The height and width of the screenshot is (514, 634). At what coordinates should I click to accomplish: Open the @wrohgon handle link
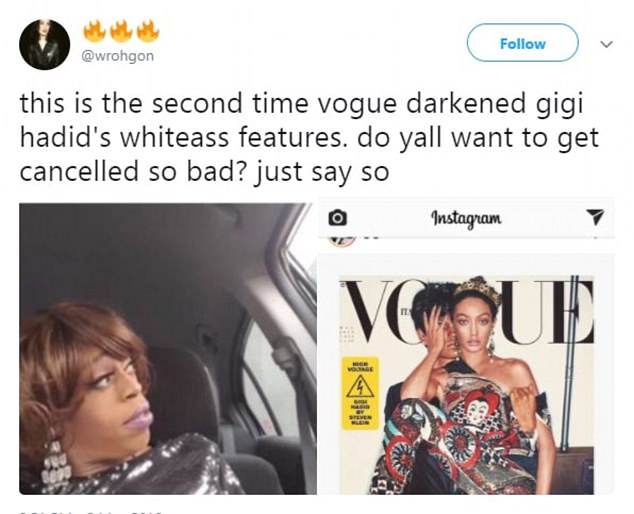tap(118, 56)
